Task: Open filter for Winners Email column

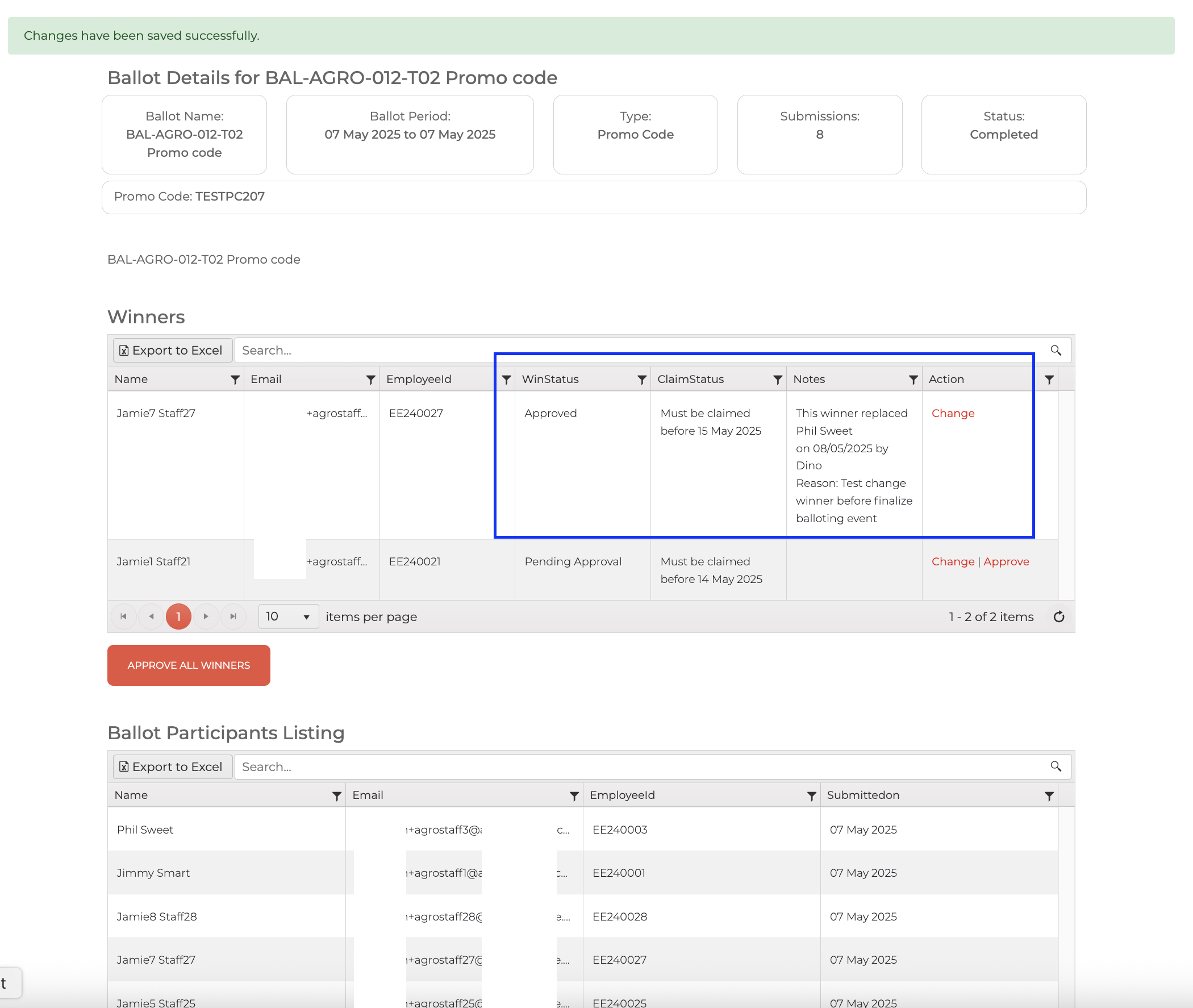Action: [x=370, y=380]
